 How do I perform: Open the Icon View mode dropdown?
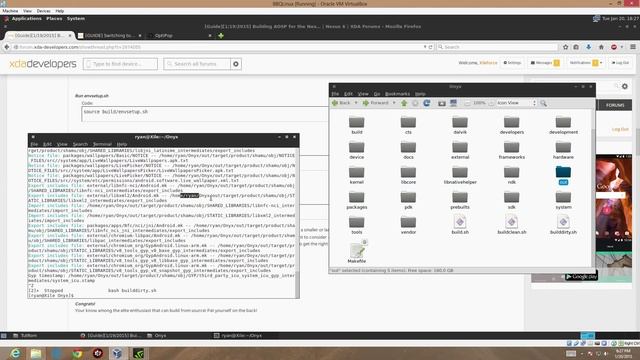pyautogui.click(x=516, y=103)
